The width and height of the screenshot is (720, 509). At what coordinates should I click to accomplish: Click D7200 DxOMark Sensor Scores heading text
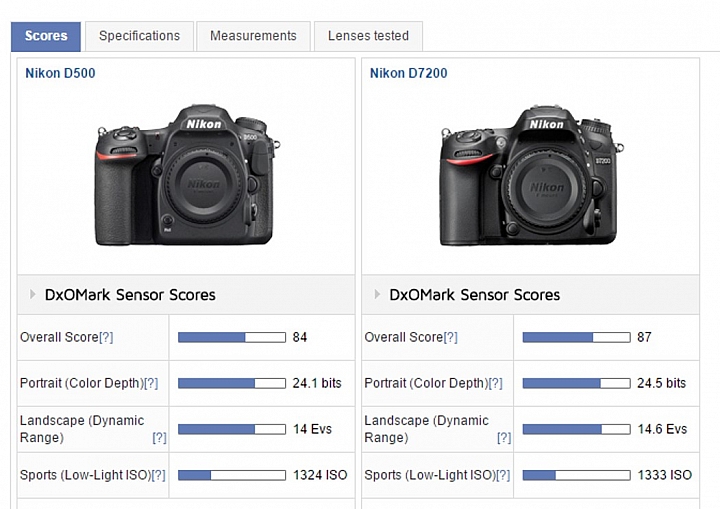click(x=475, y=295)
